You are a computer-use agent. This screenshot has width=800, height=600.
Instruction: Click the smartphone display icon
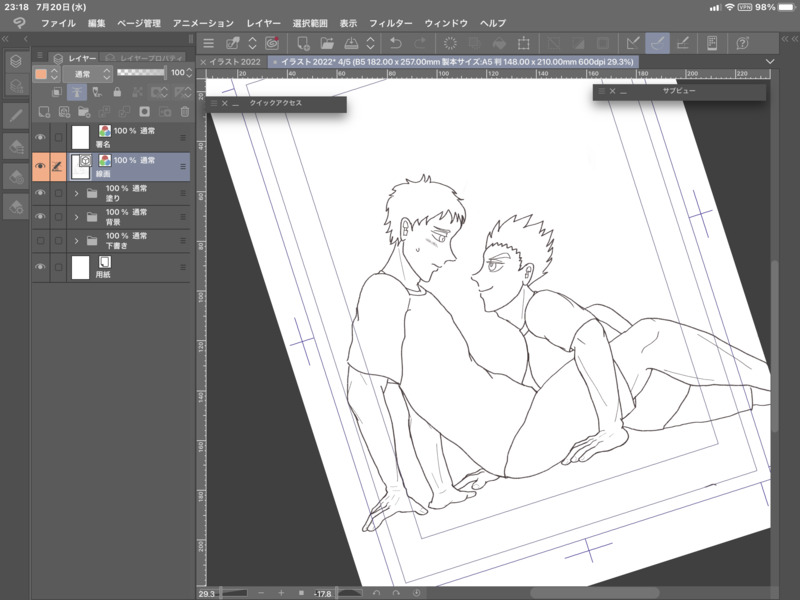(x=712, y=43)
